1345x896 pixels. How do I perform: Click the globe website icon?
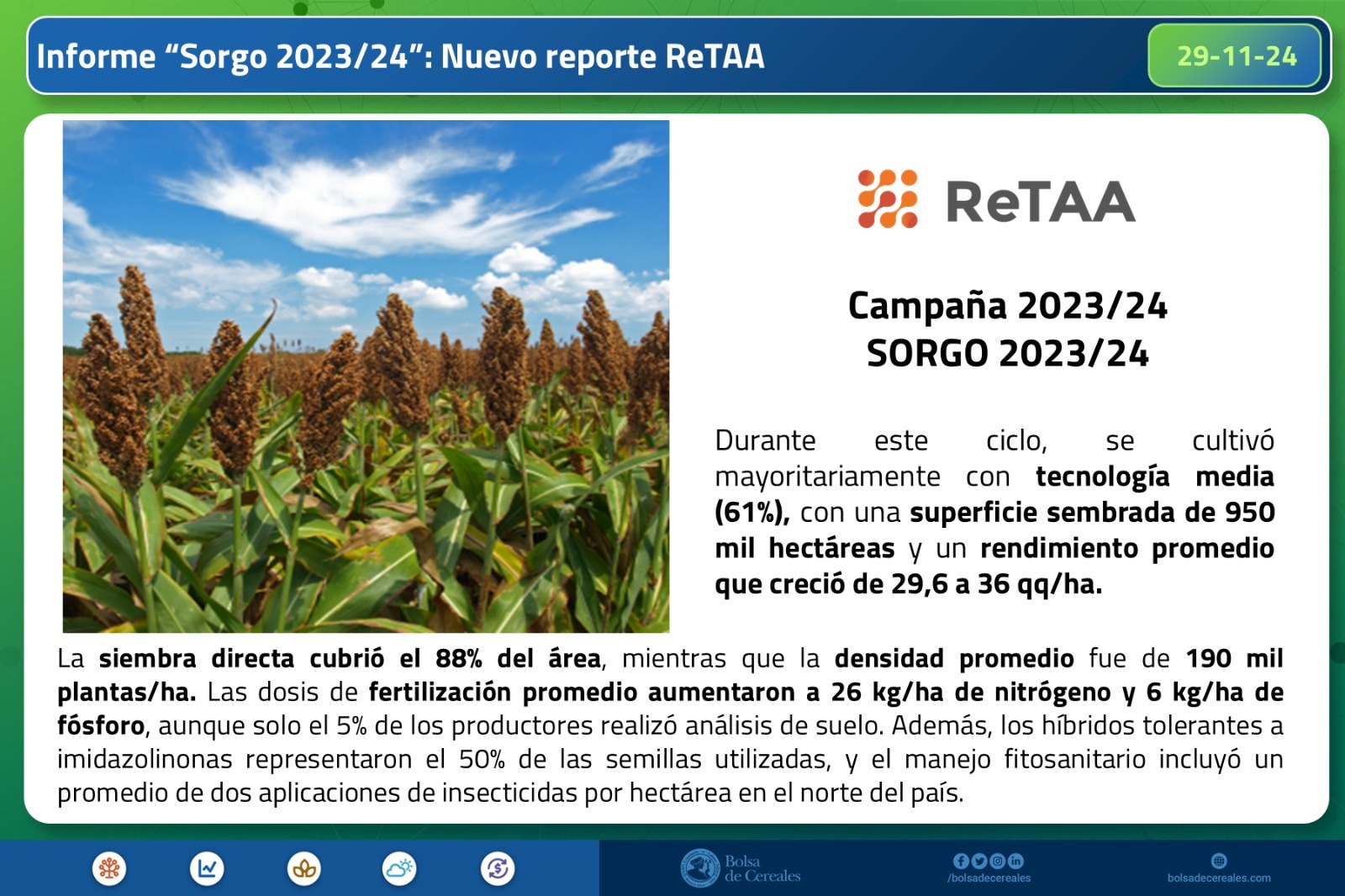coord(1219,861)
